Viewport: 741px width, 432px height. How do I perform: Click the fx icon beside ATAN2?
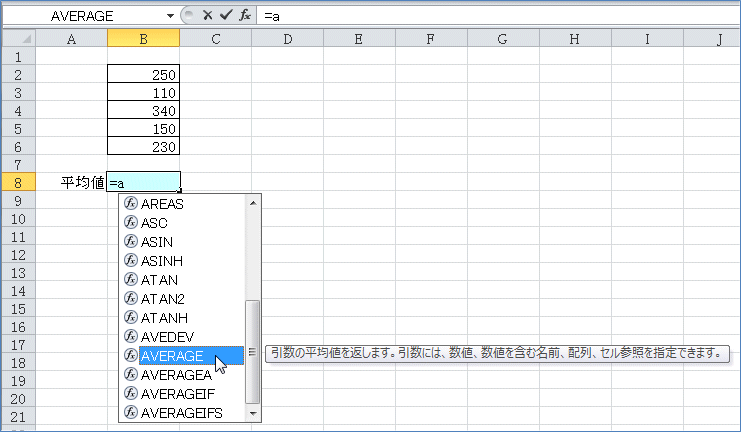130,298
